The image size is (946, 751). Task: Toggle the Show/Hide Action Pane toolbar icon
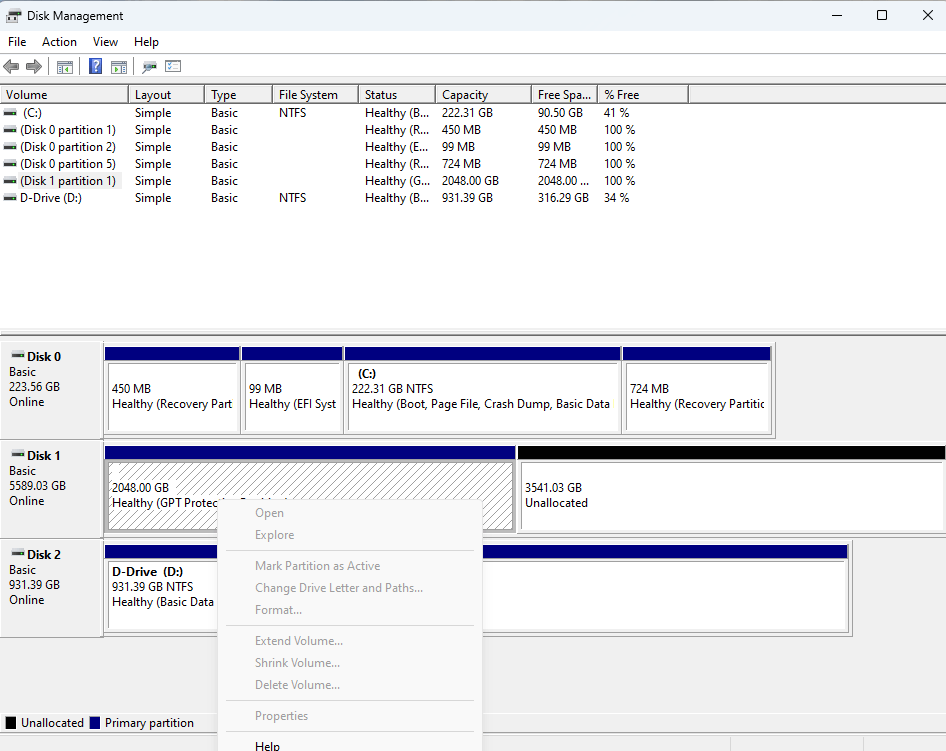(119, 66)
